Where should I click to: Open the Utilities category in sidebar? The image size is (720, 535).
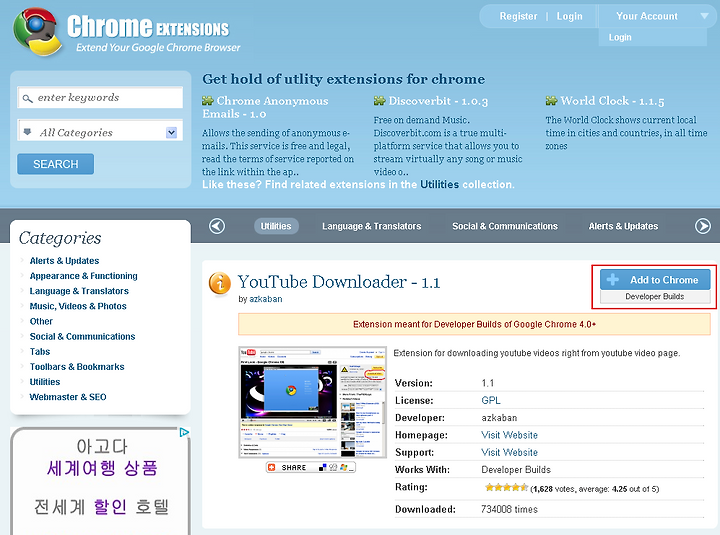pyautogui.click(x=45, y=382)
